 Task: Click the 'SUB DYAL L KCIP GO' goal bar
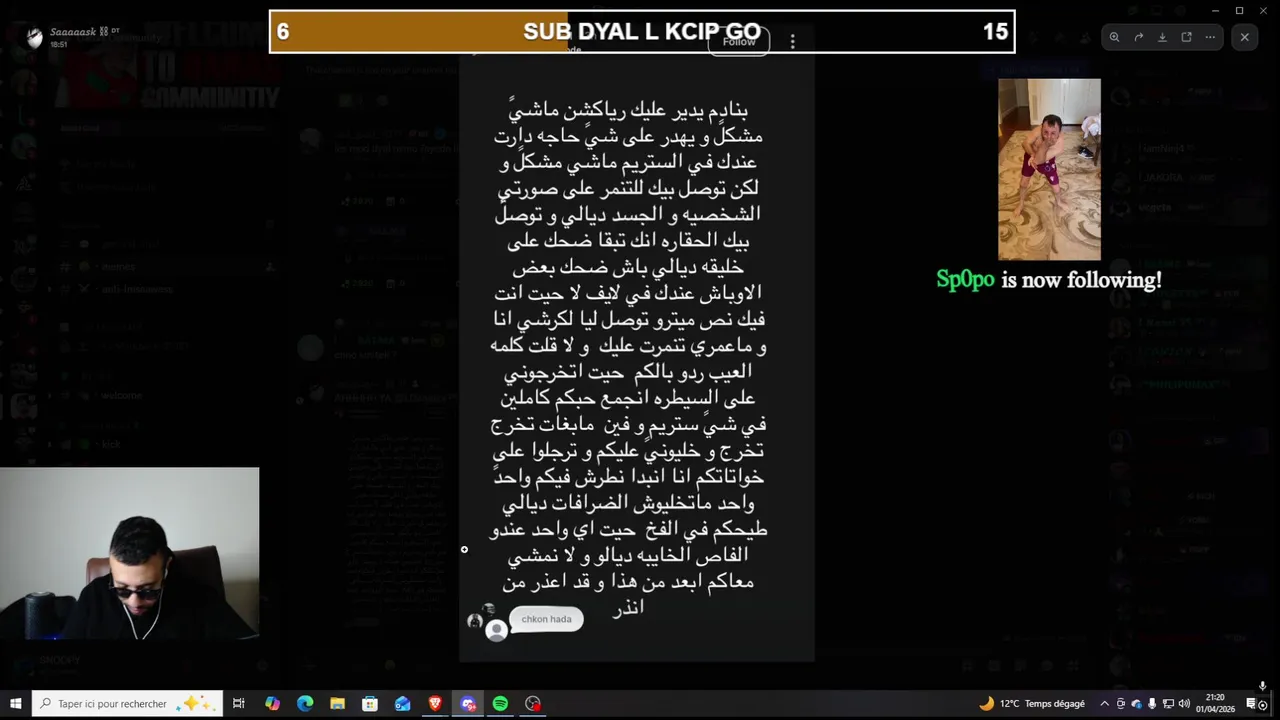point(642,32)
